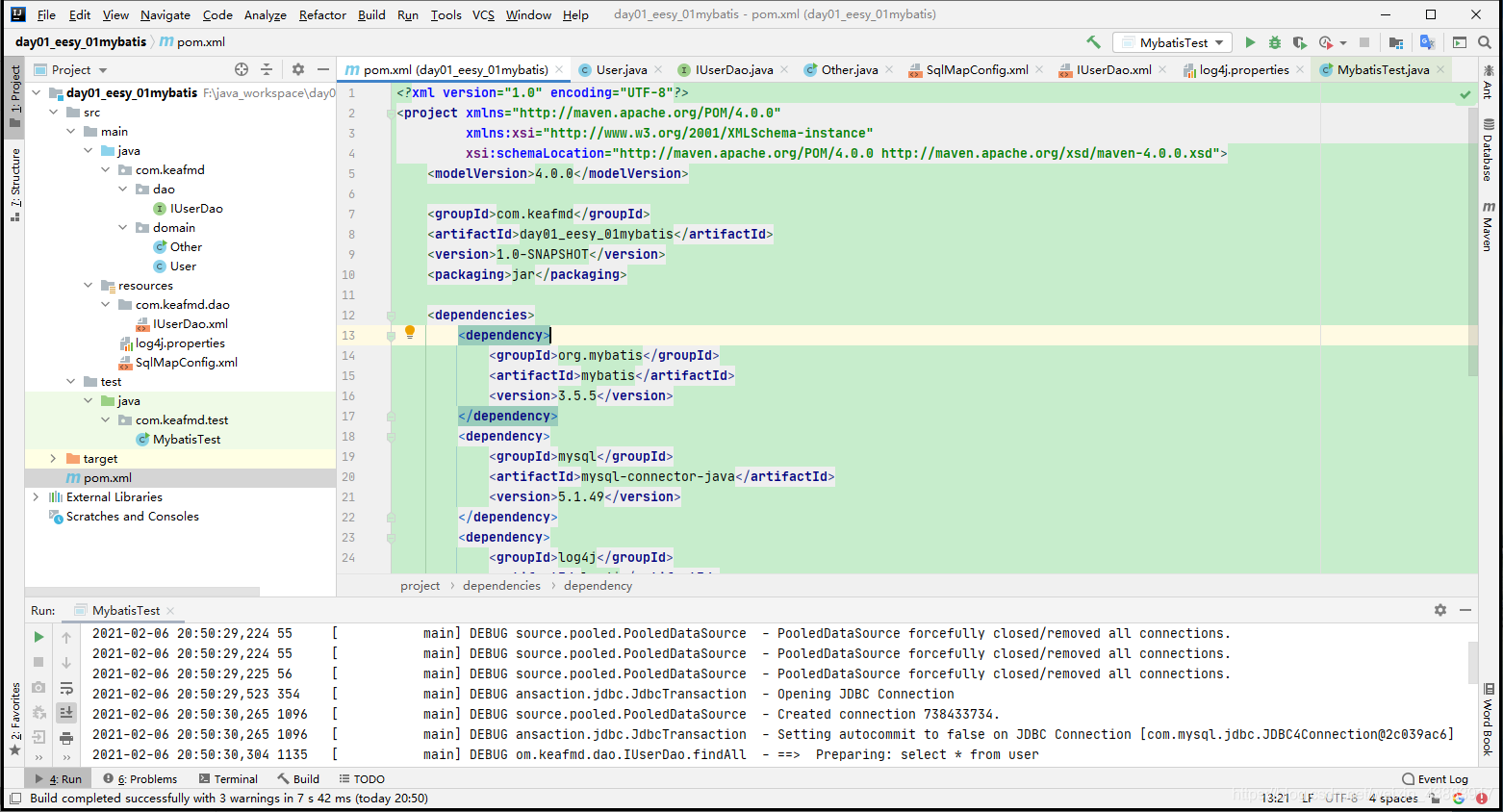Open Run panel settings gear
1503x812 pixels.
pyautogui.click(x=1440, y=610)
